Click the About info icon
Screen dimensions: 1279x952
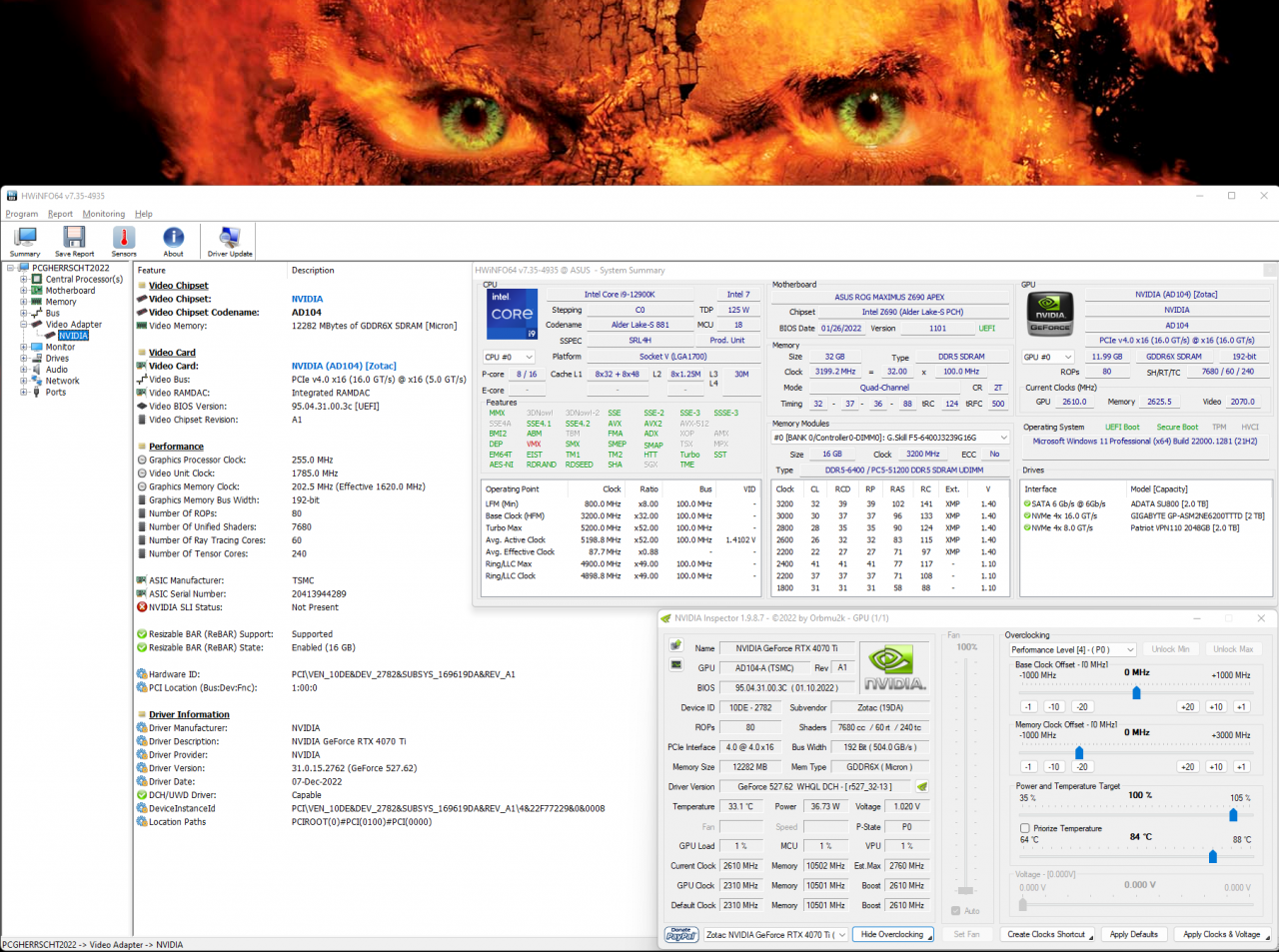(174, 237)
